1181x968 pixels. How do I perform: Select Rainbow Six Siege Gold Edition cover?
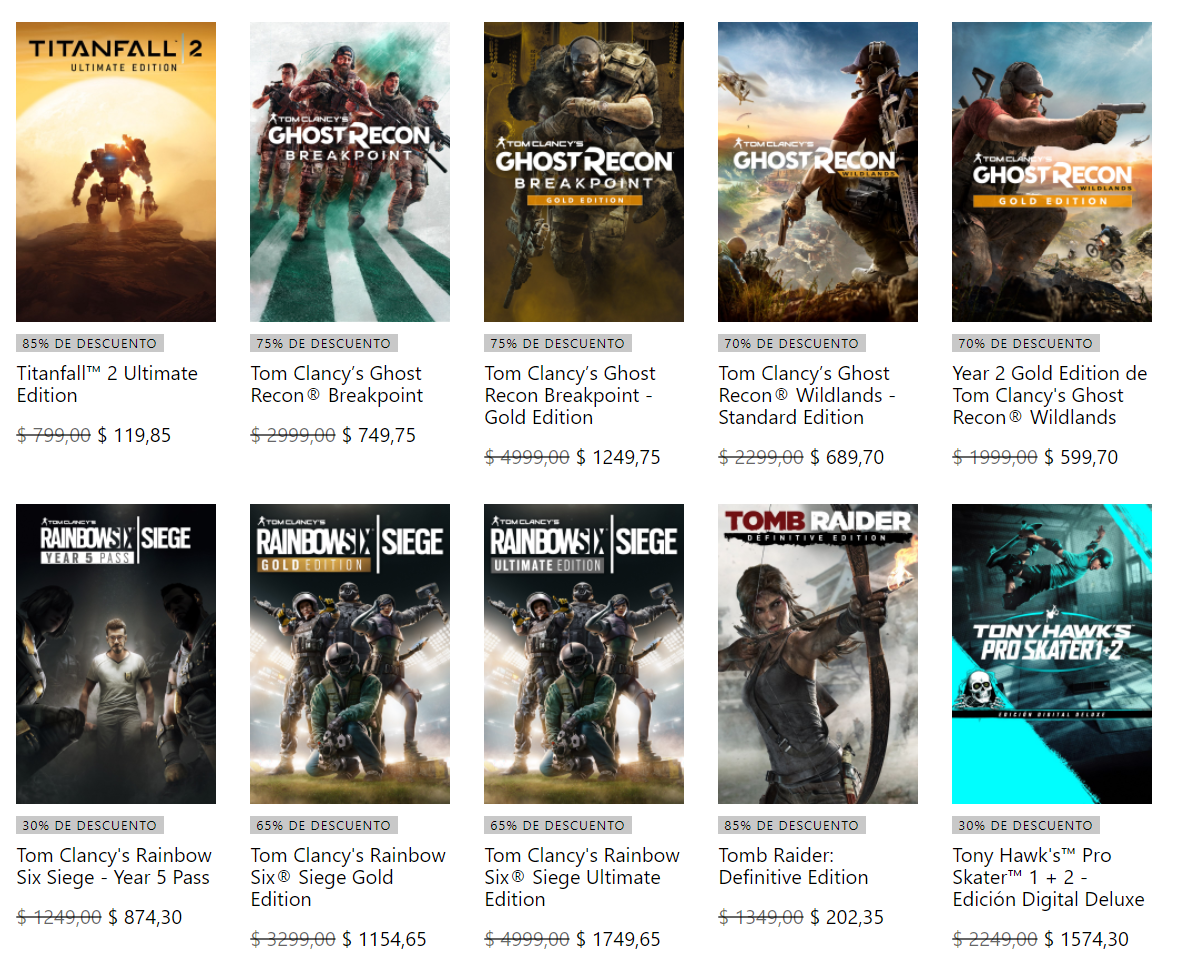[x=350, y=654]
